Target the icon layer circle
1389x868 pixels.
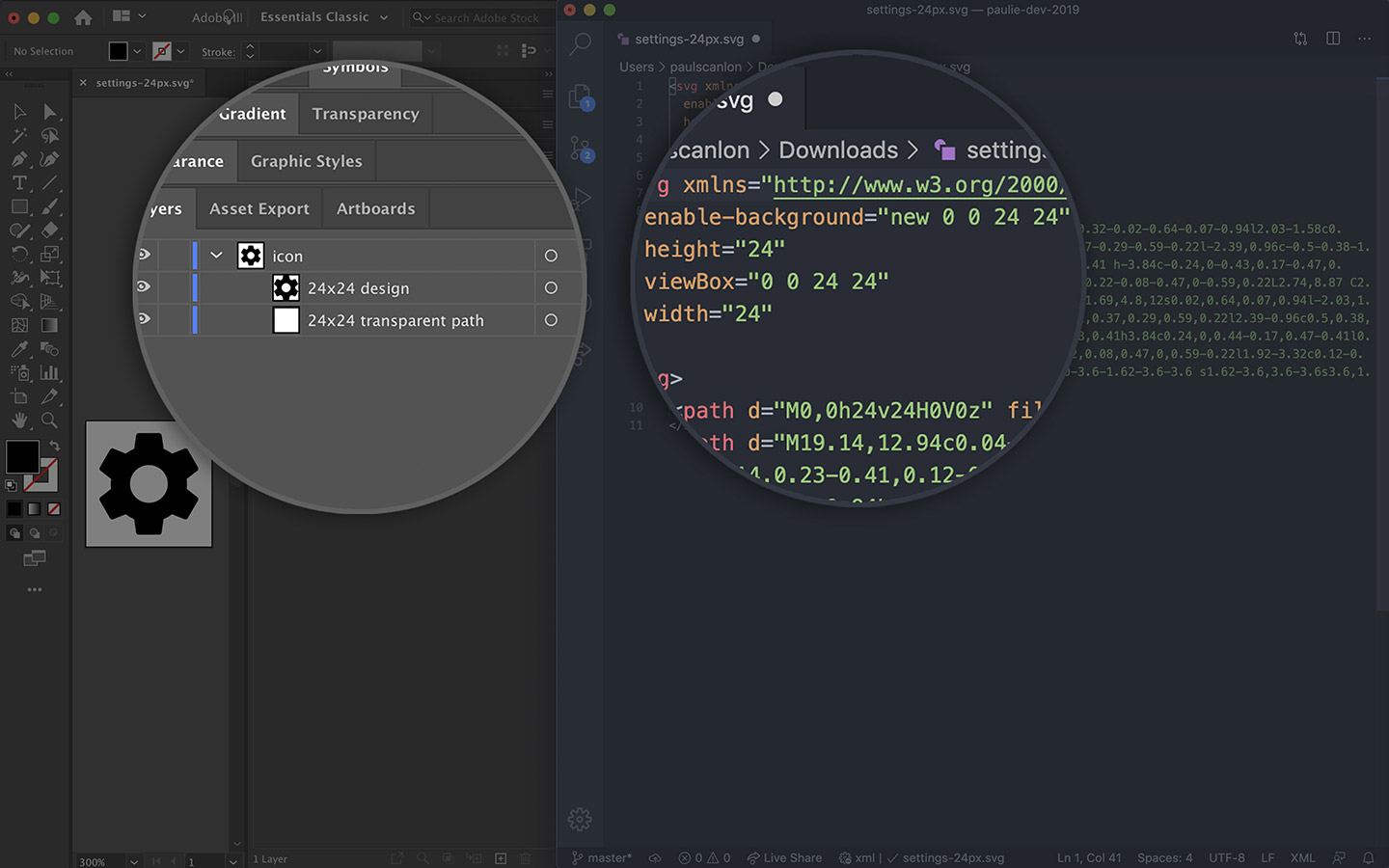pos(551,256)
